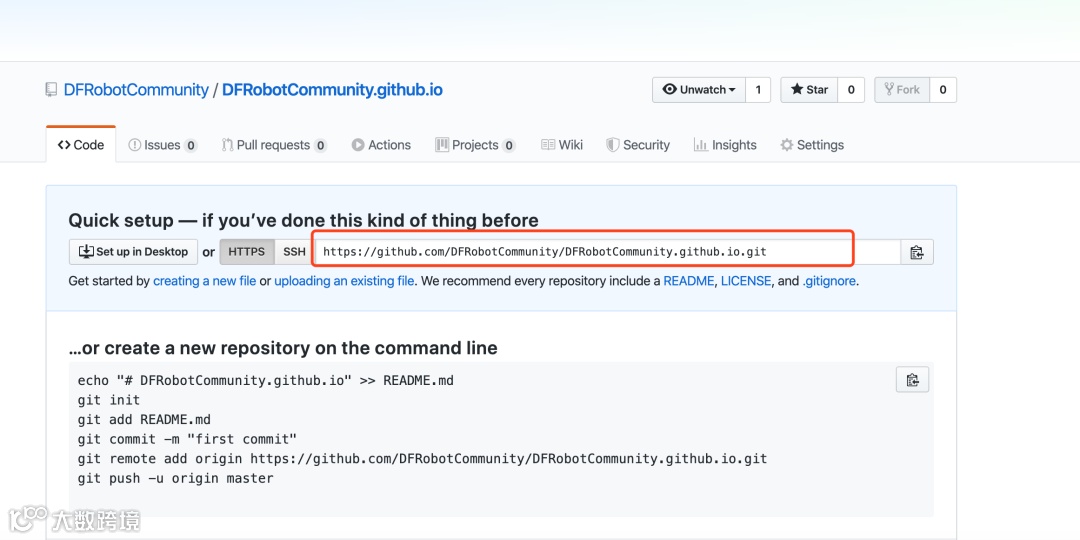1080x540 pixels.
Task: Click the Quick setup heading text
Action: 303,220
